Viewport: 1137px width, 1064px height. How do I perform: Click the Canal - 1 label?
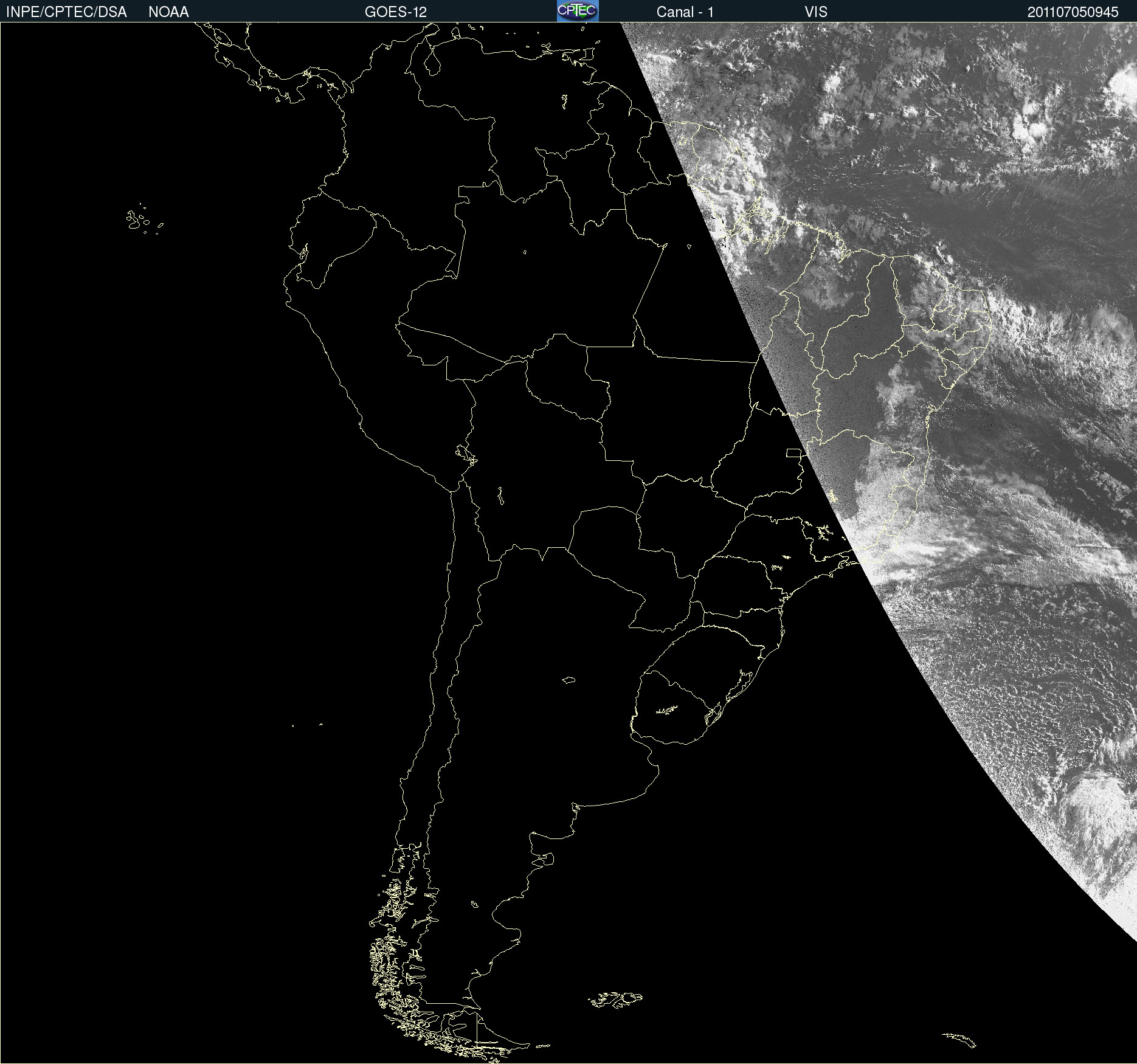point(685,12)
